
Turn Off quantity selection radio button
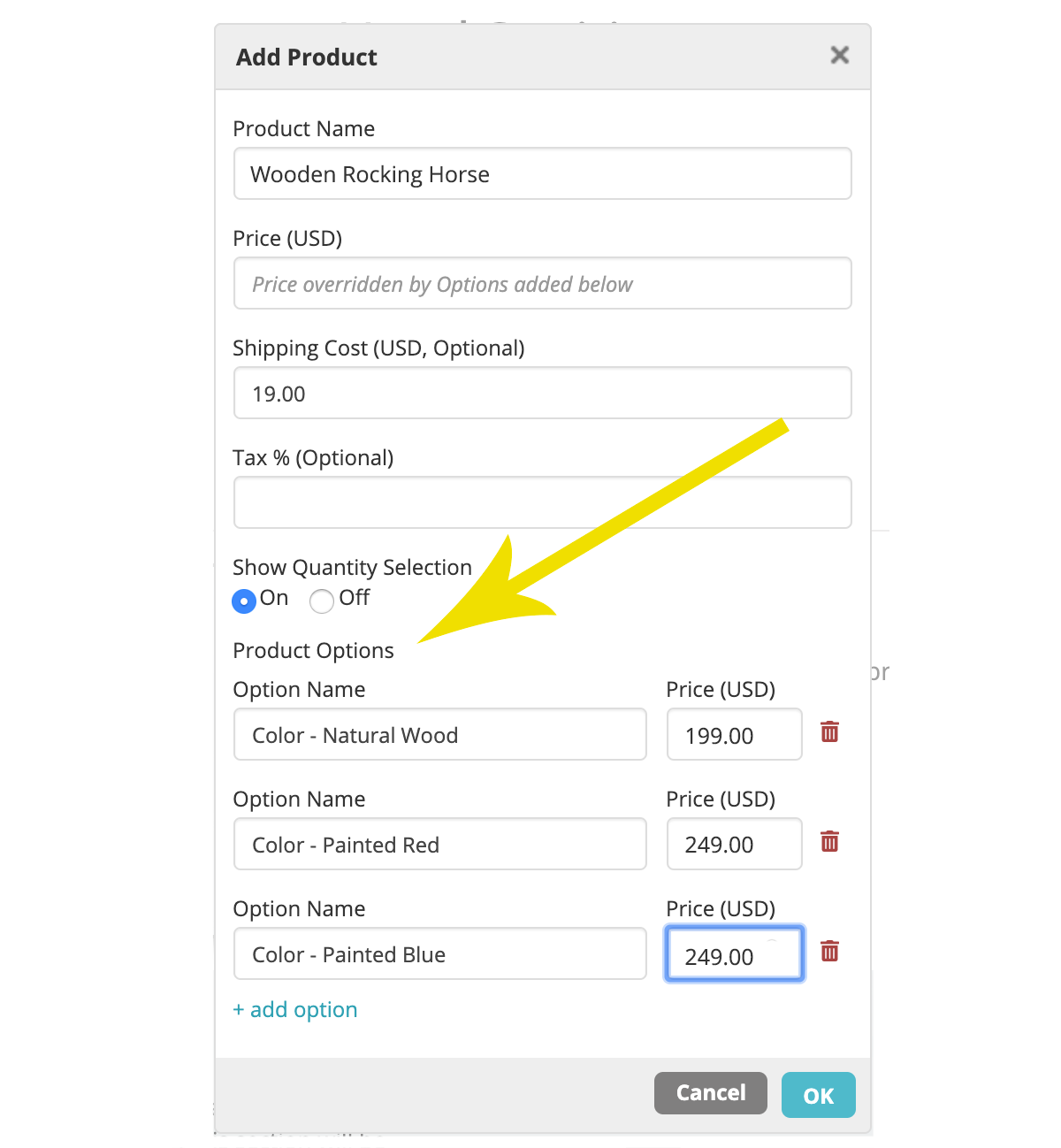coord(322,601)
